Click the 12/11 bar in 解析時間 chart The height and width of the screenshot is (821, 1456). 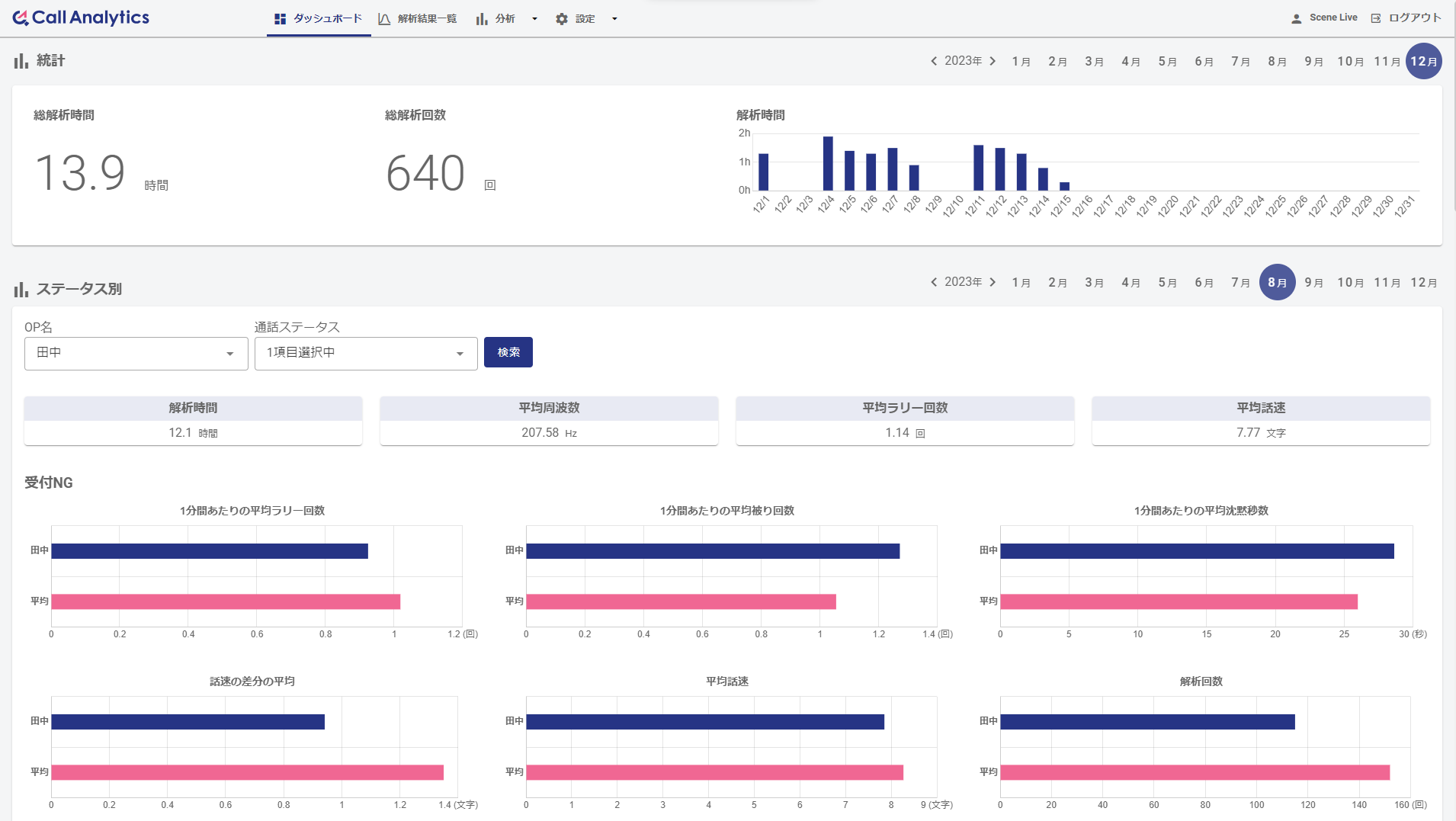[978, 168]
